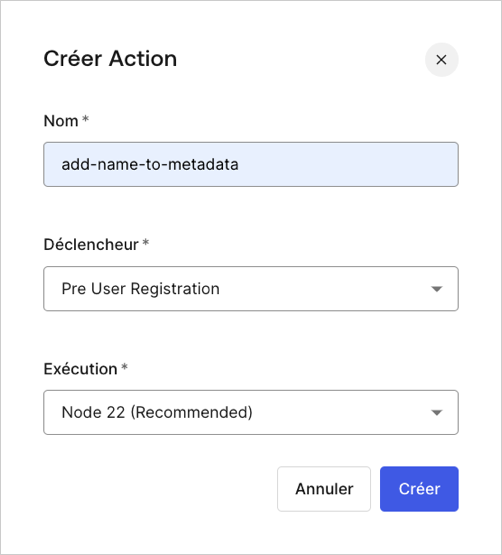
Task: Place cursor in add-name-to-metadata text
Action: [x=150, y=165]
